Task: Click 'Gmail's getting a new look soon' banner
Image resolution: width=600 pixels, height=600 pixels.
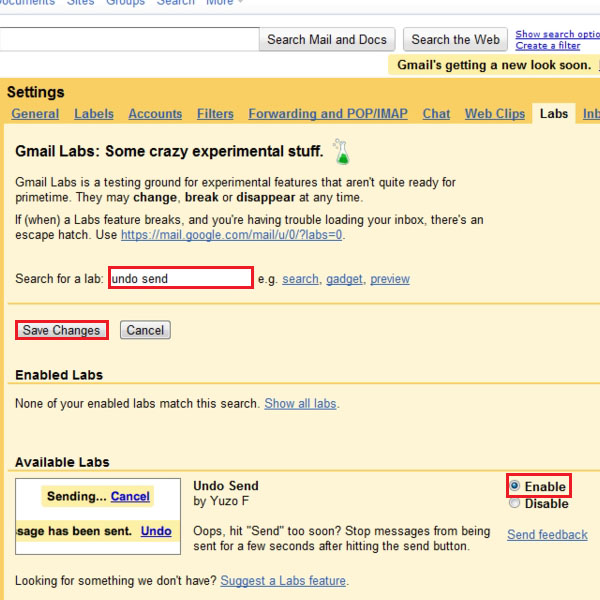Action: pyautogui.click(x=494, y=65)
